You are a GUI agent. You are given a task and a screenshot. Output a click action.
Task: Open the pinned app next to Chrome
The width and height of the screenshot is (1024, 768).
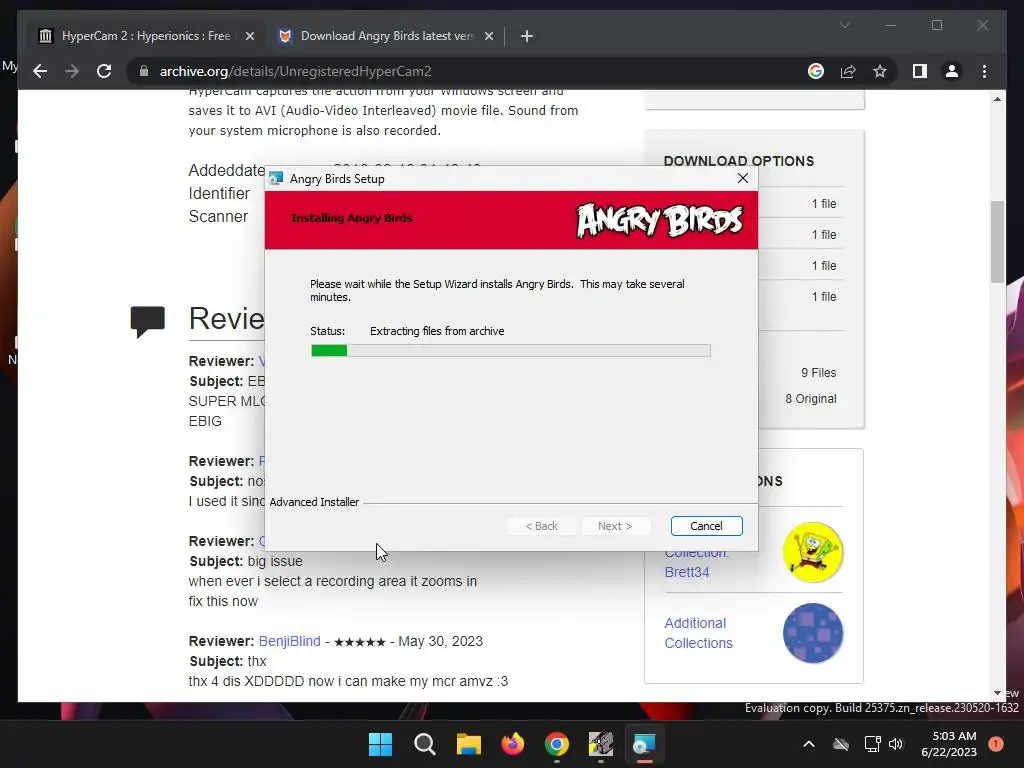[x=601, y=744]
